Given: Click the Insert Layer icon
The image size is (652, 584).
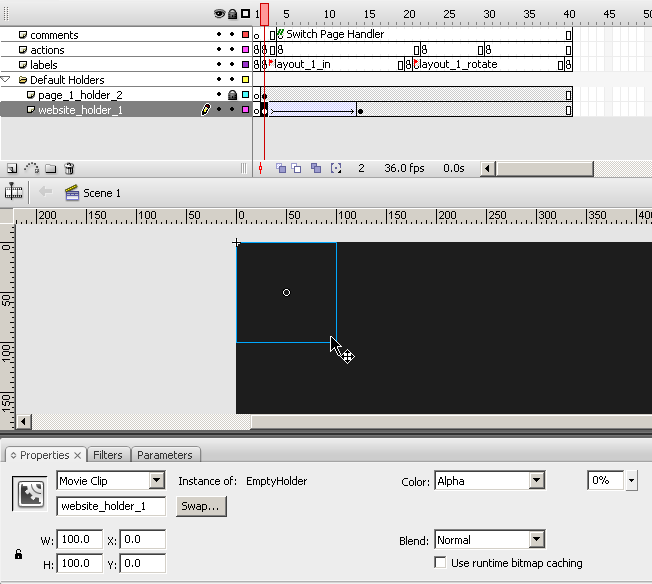Looking at the screenshot, I should click(12, 169).
